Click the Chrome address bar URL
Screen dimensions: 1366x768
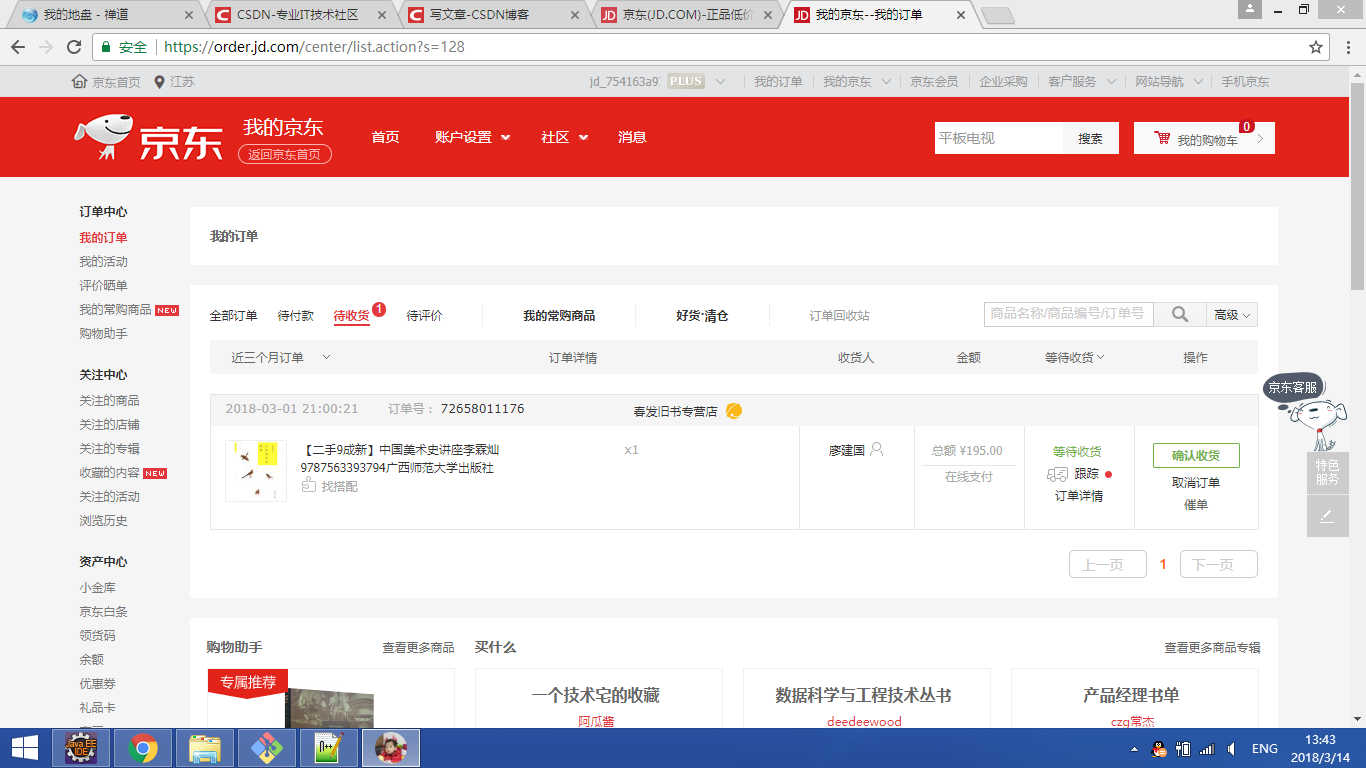pos(314,47)
